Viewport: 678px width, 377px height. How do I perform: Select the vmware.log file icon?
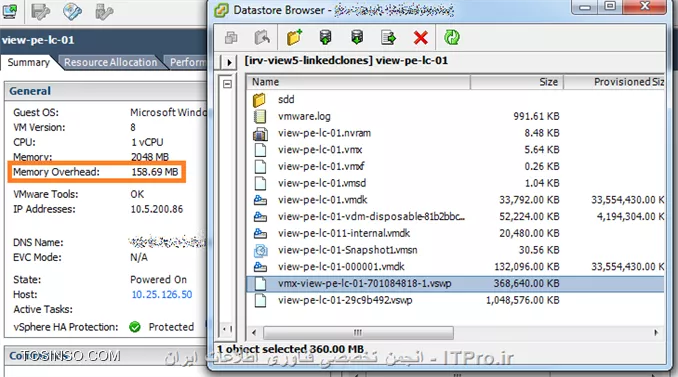coord(260,116)
